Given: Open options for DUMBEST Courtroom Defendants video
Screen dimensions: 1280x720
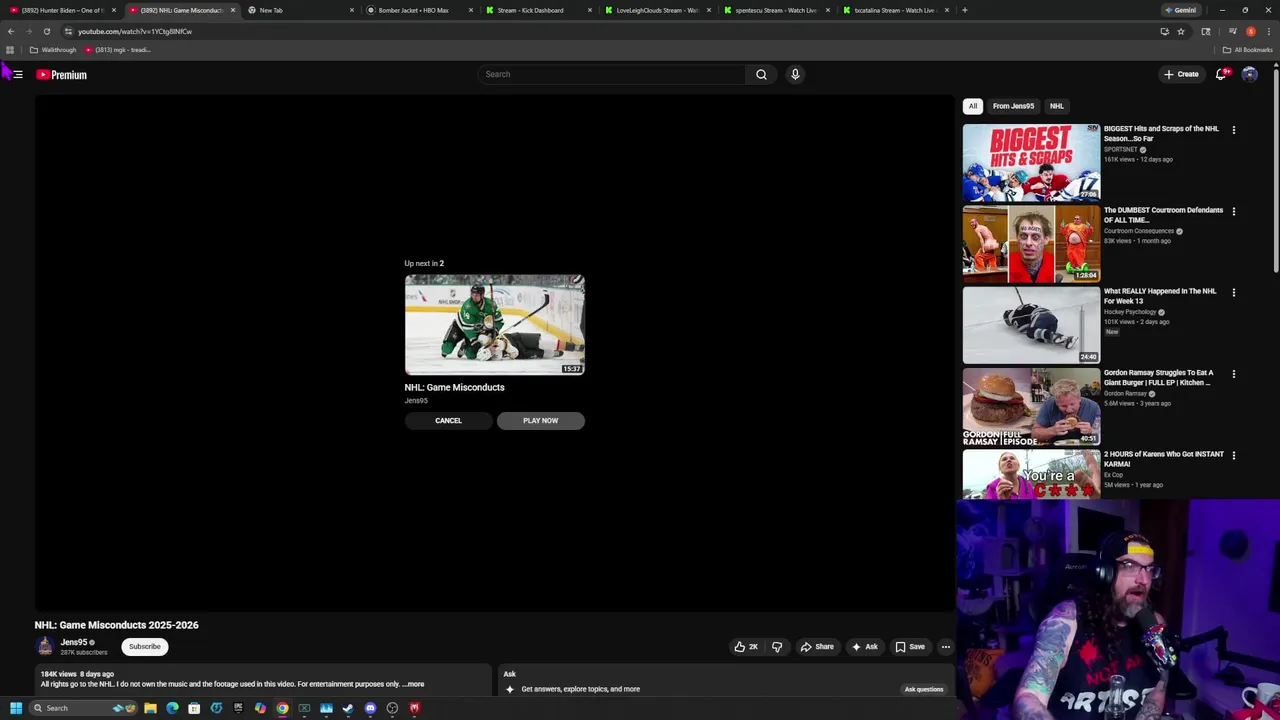Looking at the screenshot, I should click(1233, 211).
